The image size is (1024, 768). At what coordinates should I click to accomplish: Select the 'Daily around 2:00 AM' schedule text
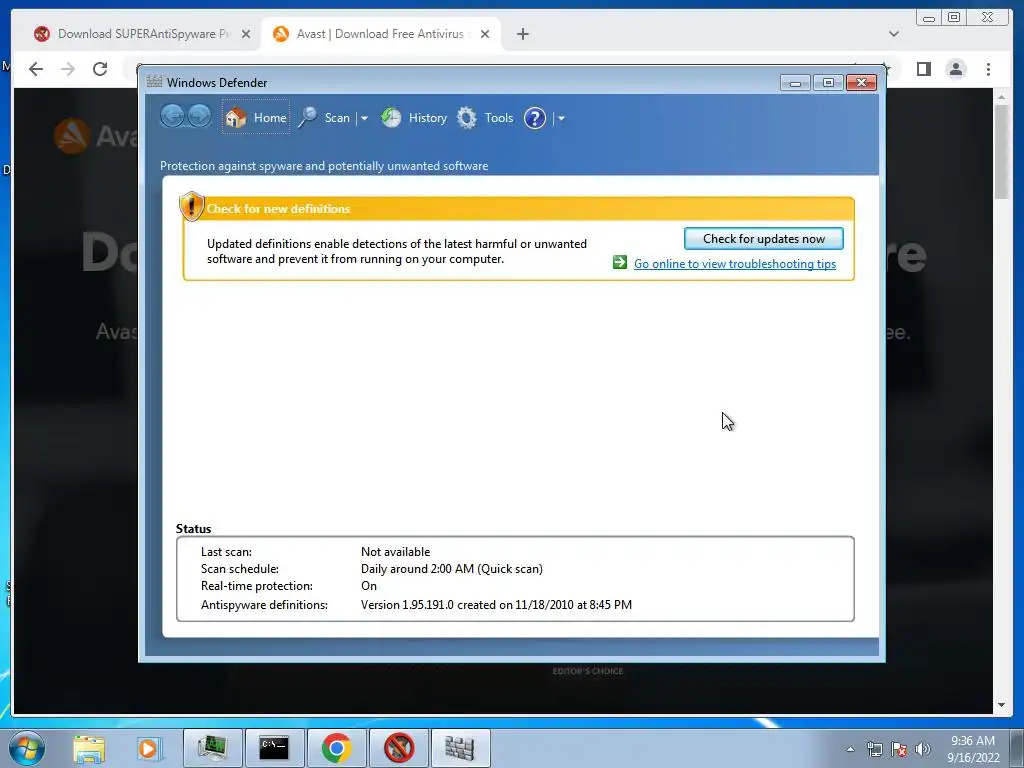(451, 569)
